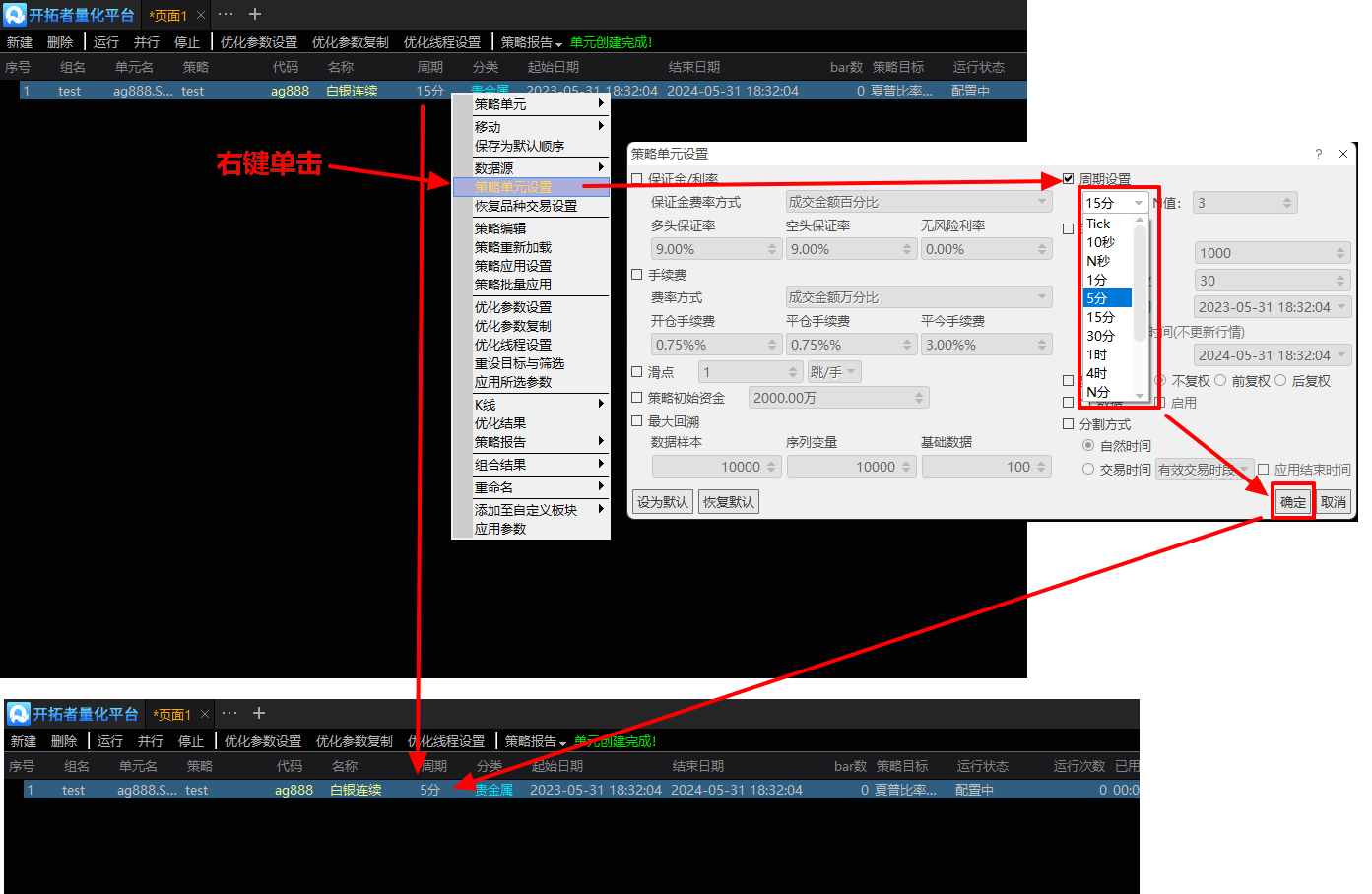Image resolution: width=1372 pixels, height=894 pixels.
Task: Open the ⋯ more tabs icon, upper window
Action: (226, 14)
